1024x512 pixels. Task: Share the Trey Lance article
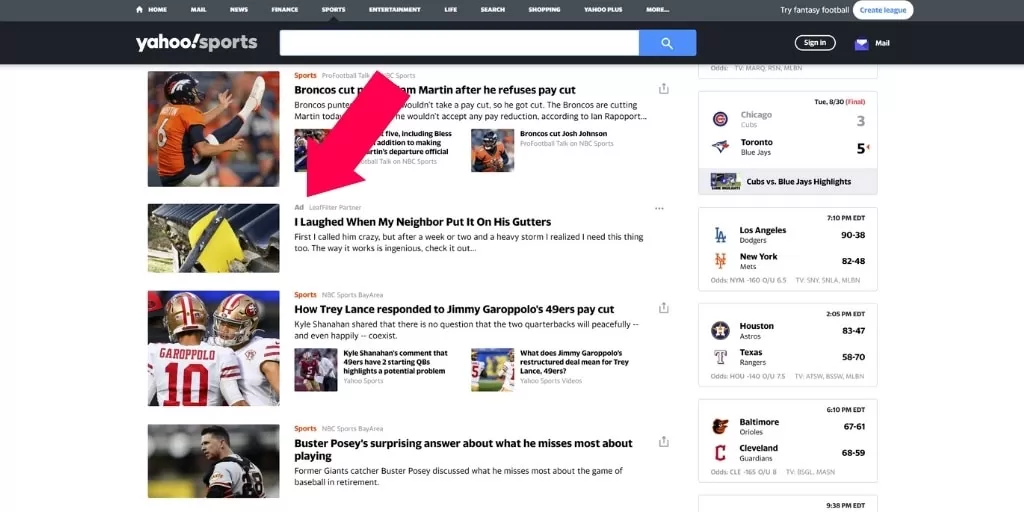pos(664,308)
